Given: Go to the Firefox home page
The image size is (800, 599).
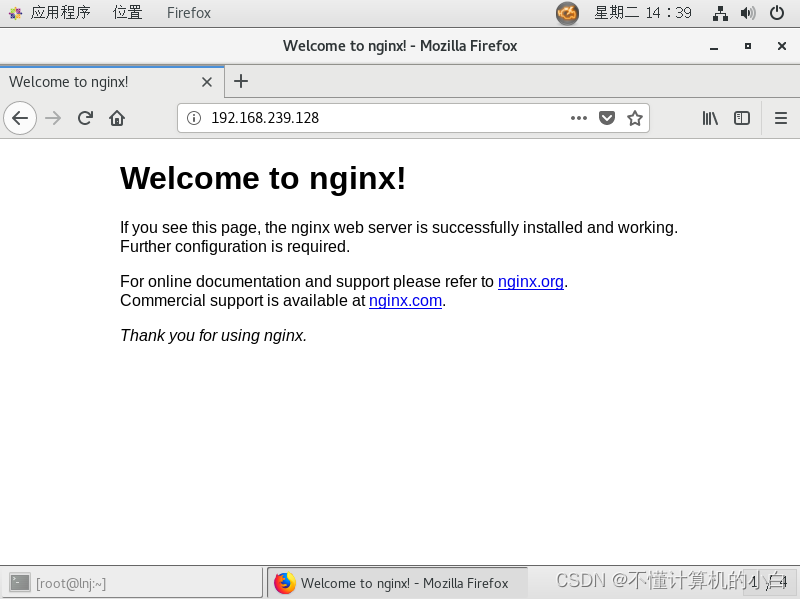Looking at the screenshot, I should [x=117, y=118].
